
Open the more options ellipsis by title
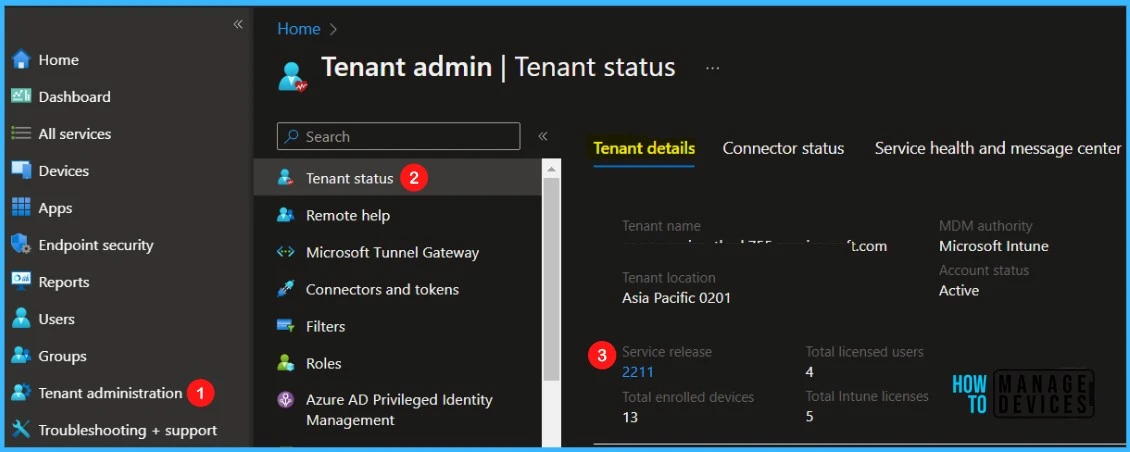click(x=713, y=68)
